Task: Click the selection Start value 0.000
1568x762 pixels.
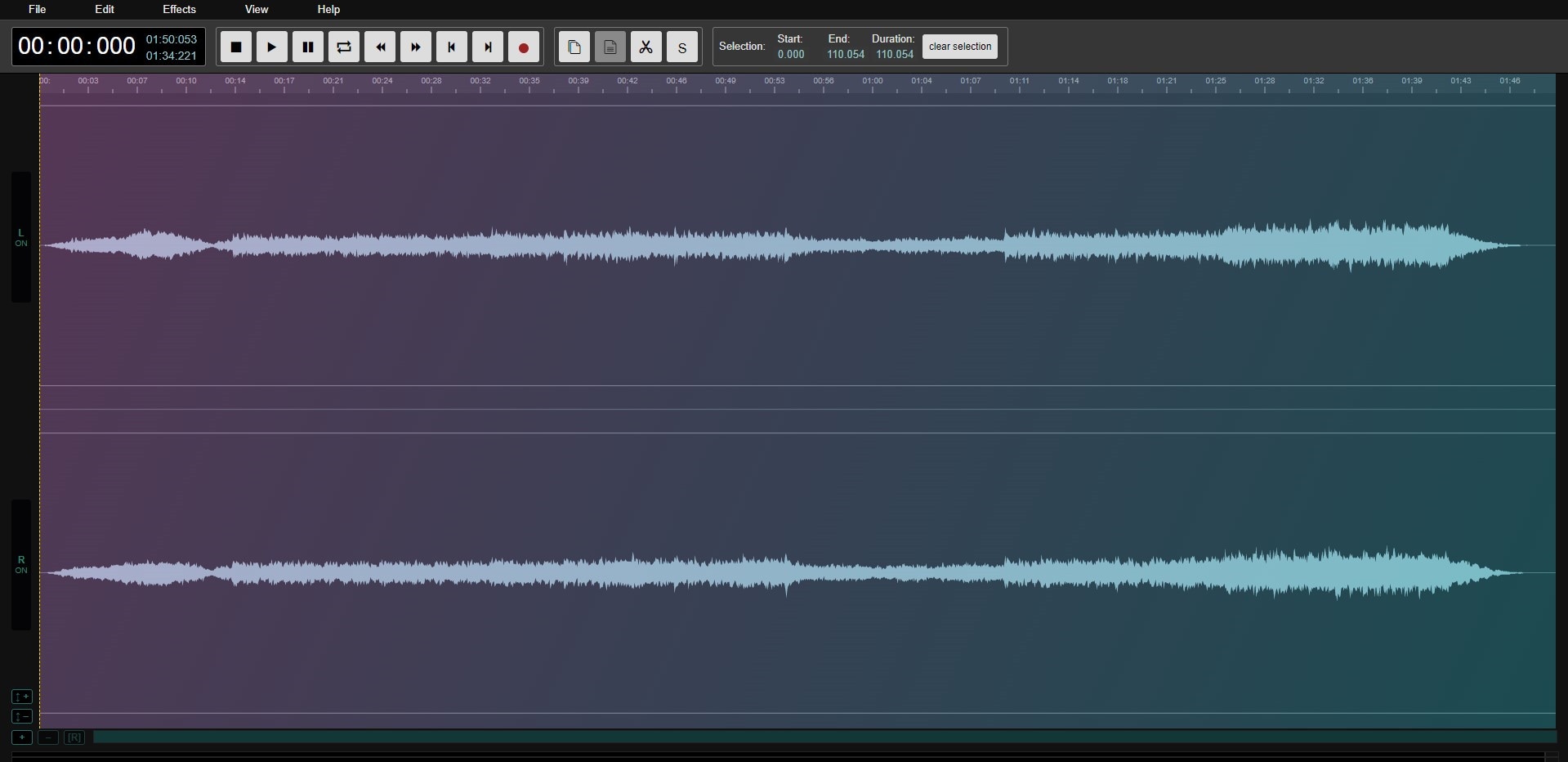Action: coord(791,54)
